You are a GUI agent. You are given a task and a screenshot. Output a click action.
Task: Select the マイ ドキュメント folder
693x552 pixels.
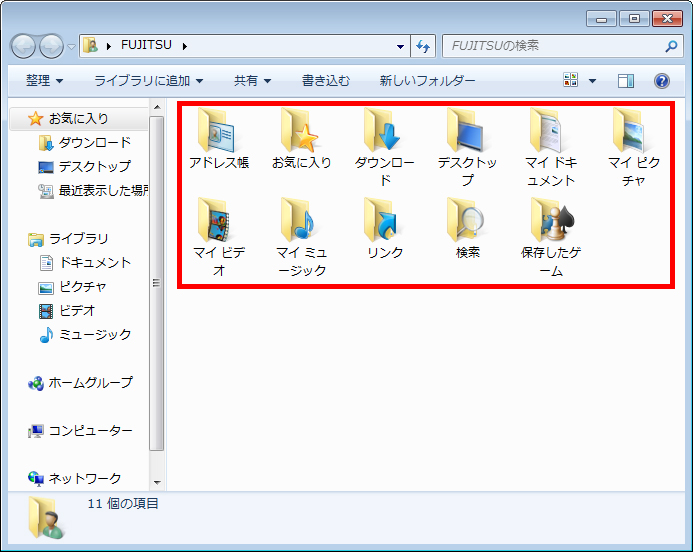tap(551, 148)
